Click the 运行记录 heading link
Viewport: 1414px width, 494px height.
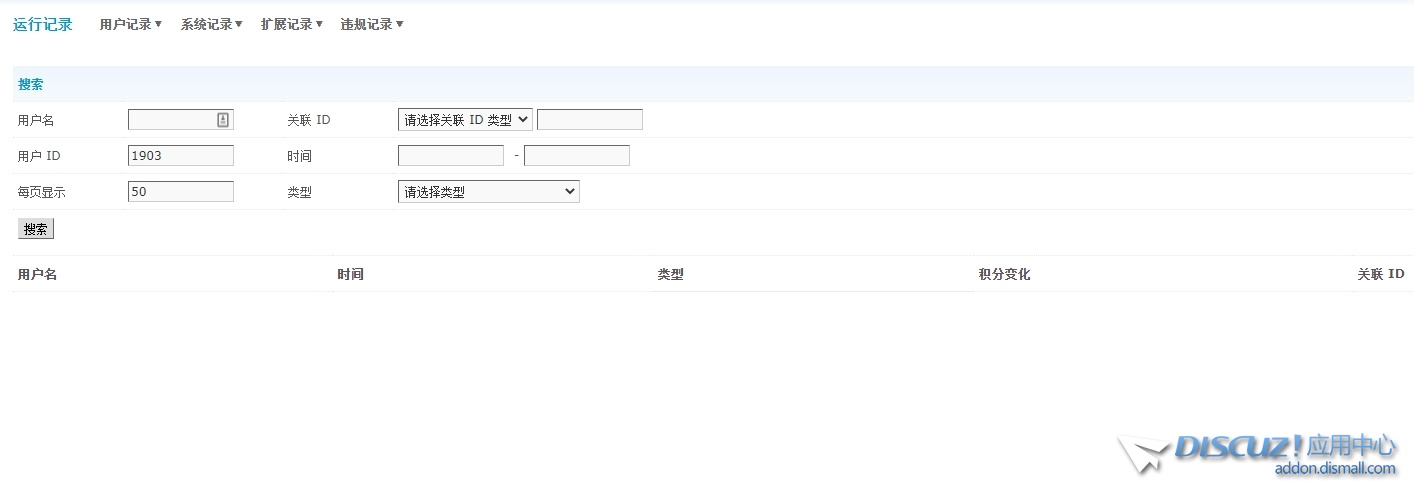tap(43, 25)
